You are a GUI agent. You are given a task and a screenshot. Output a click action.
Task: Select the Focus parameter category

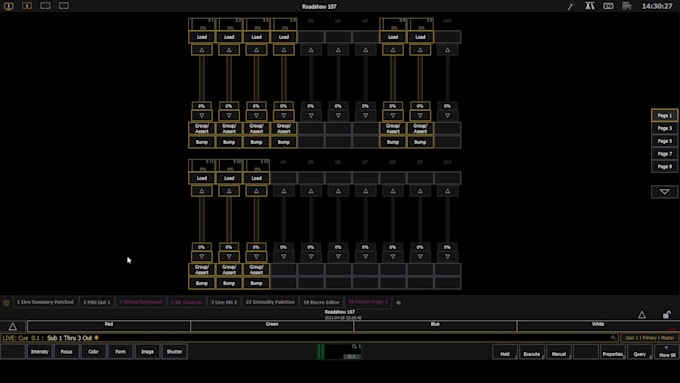(66, 352)
